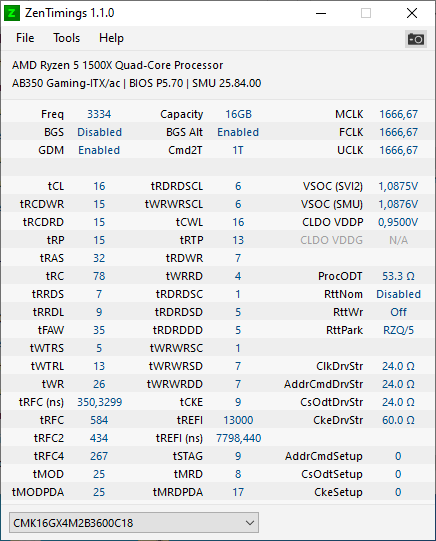Click the VSOC (SVI2) voltage reading
The width and height of the screenshot is (436, 541).
point(398,186)
